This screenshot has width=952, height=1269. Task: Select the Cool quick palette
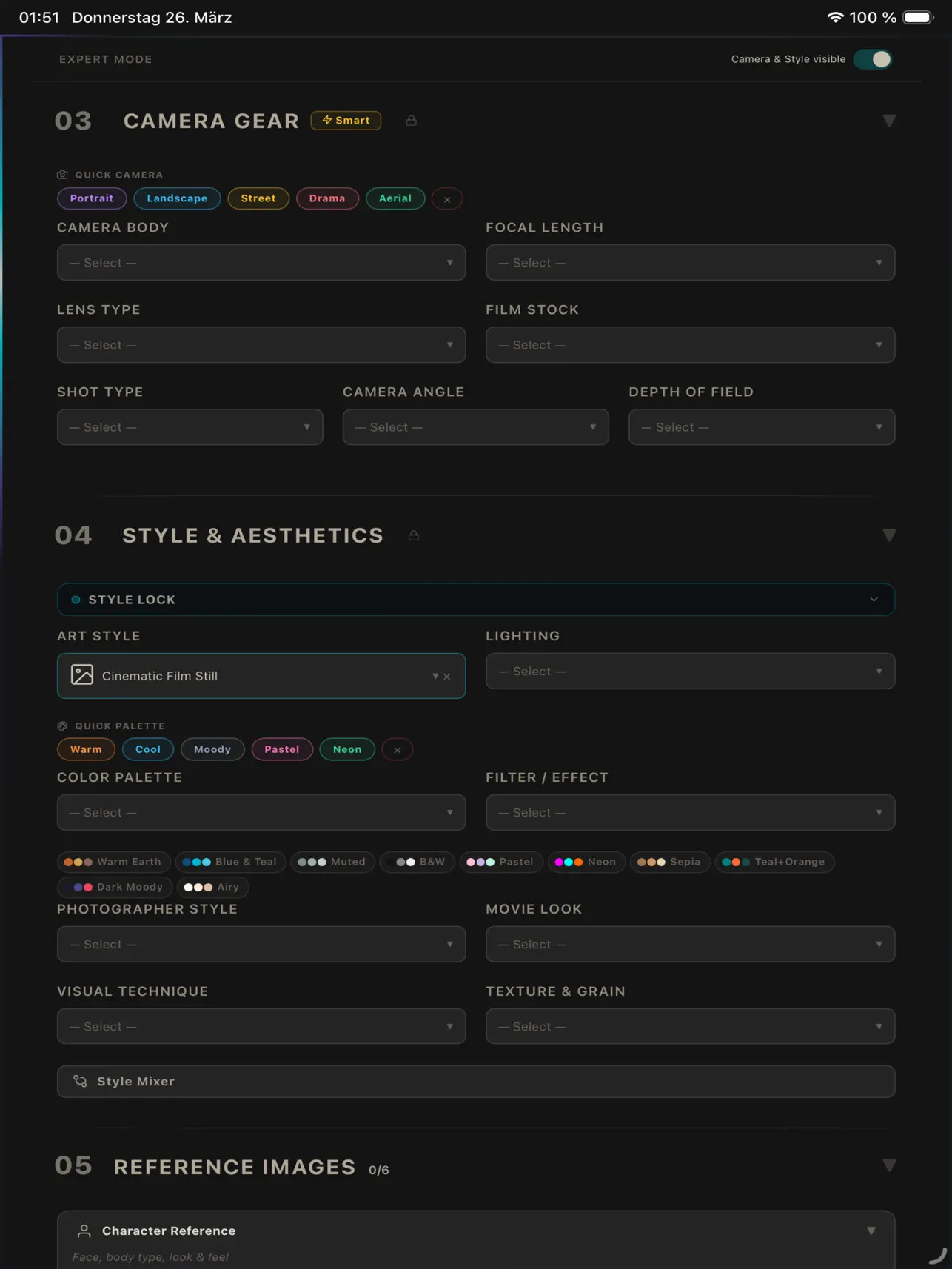148,749
